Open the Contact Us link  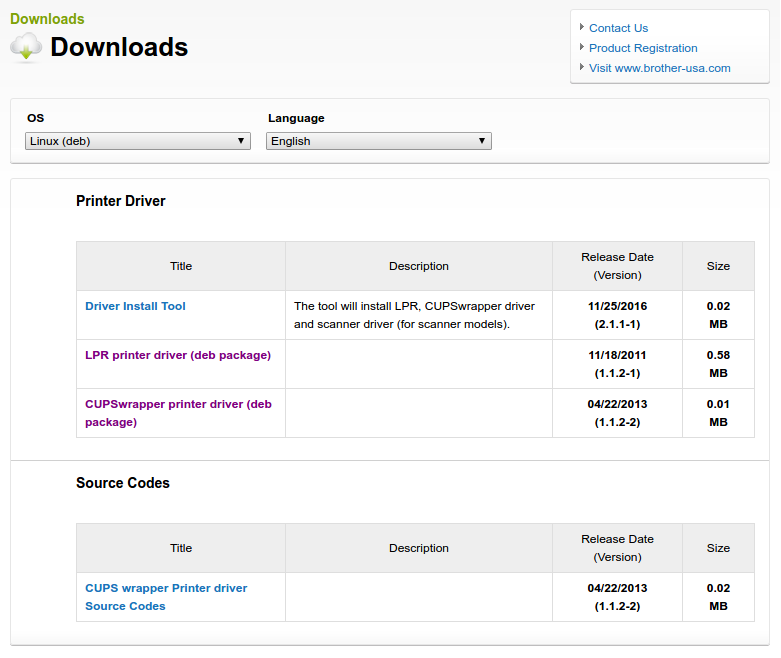[618, 28]
